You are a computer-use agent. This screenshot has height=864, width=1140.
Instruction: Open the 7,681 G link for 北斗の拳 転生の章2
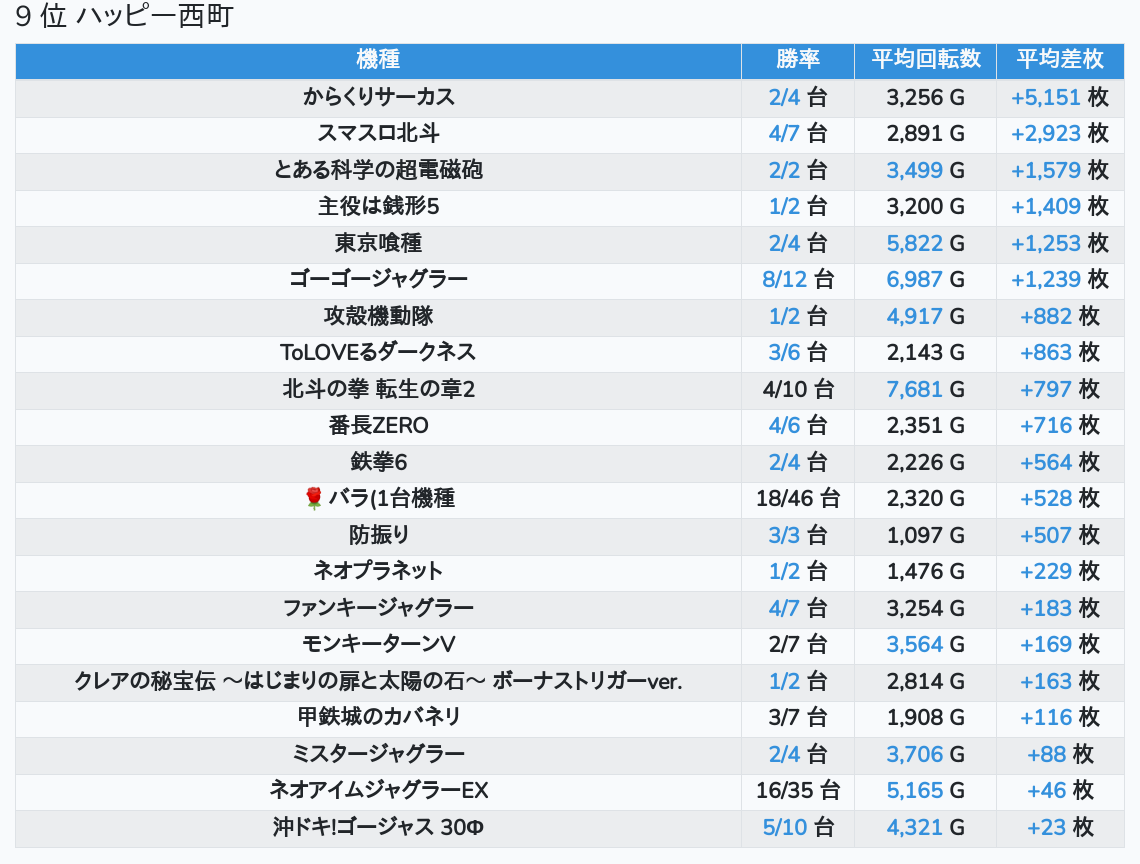click(914, 389)
